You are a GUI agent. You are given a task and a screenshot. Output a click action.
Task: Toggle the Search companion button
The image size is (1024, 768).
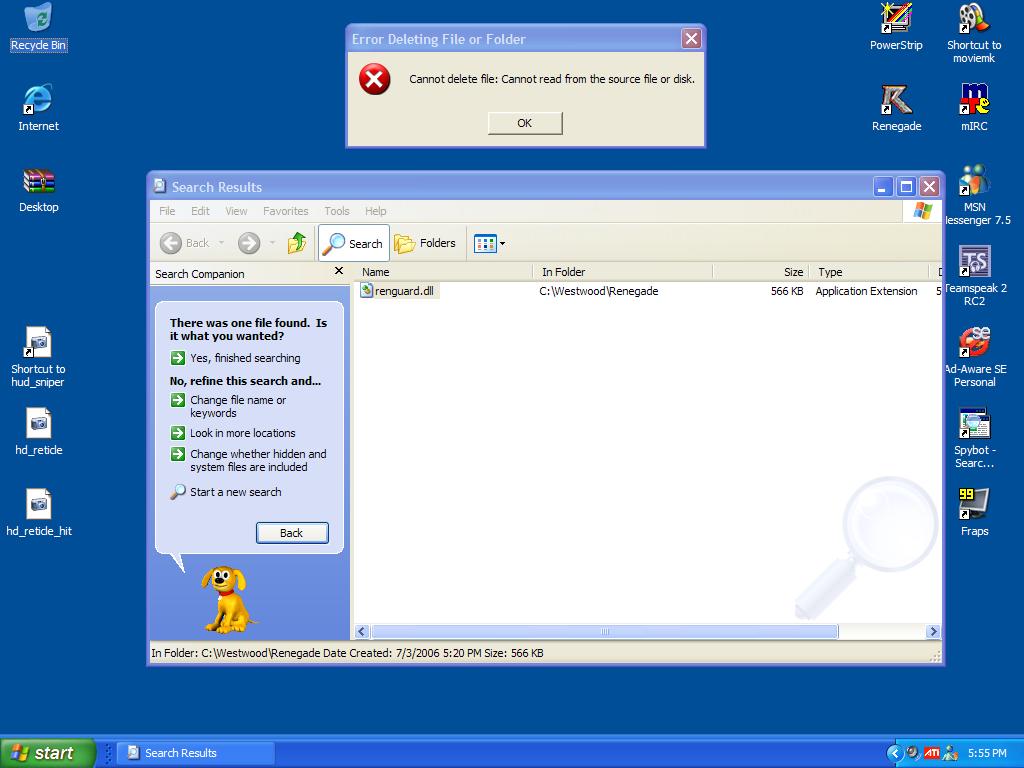coord(353,243)
